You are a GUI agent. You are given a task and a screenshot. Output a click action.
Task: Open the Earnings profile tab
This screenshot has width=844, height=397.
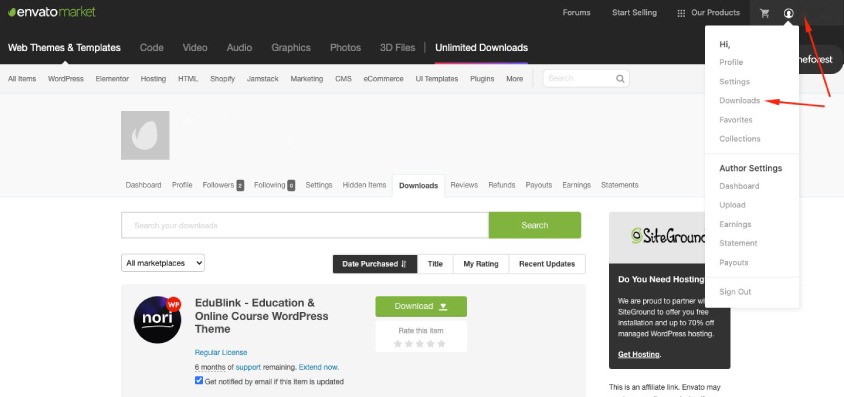click(x=576, y=185)
